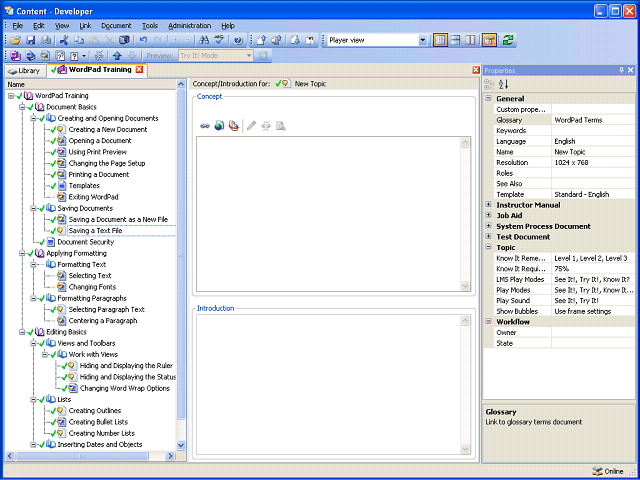Switch to the Library tab
640x480 pixels.
tap(25, 71)
